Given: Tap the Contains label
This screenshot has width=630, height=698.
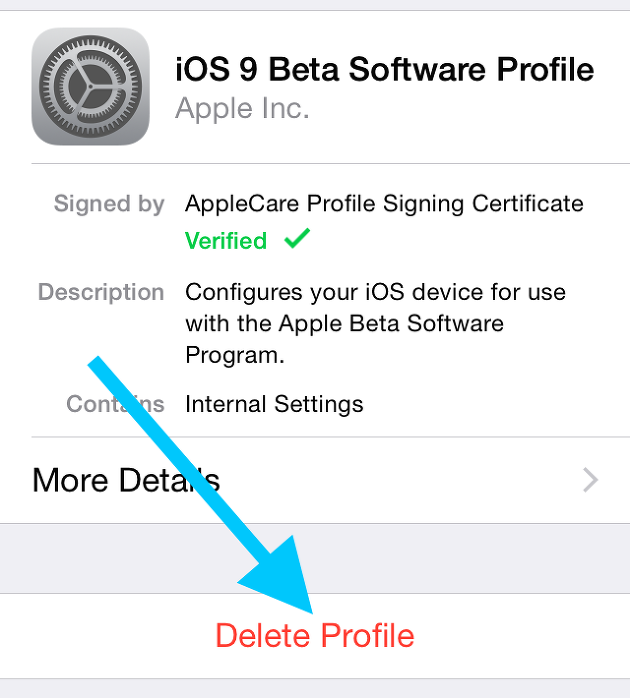Looking at the screenshot, I should 115,404.
